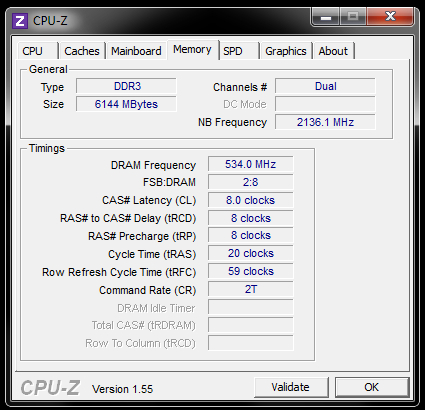Click the Command Rate value 2T

251,289
